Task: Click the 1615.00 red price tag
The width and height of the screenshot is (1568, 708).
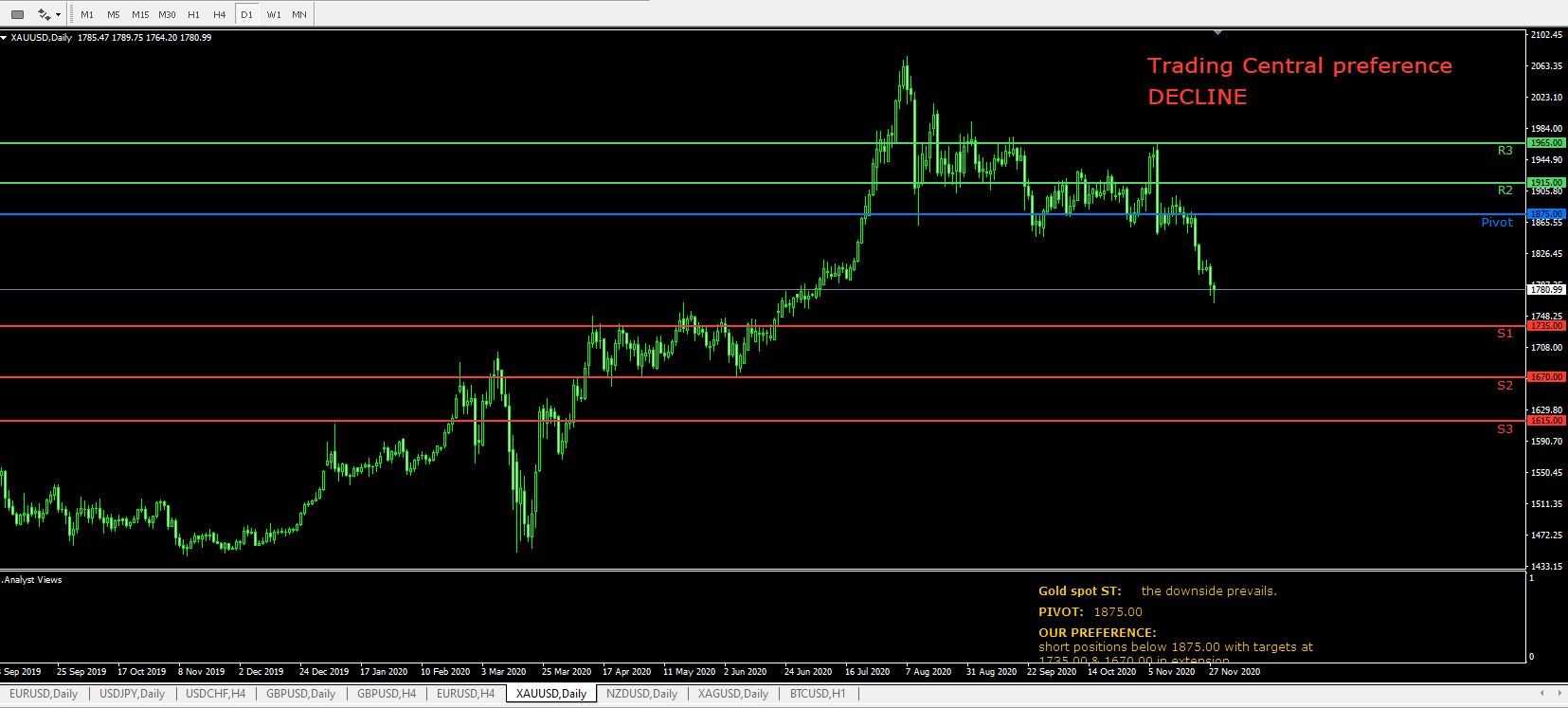Action: pyautogui.click(x=1546, y=421)
